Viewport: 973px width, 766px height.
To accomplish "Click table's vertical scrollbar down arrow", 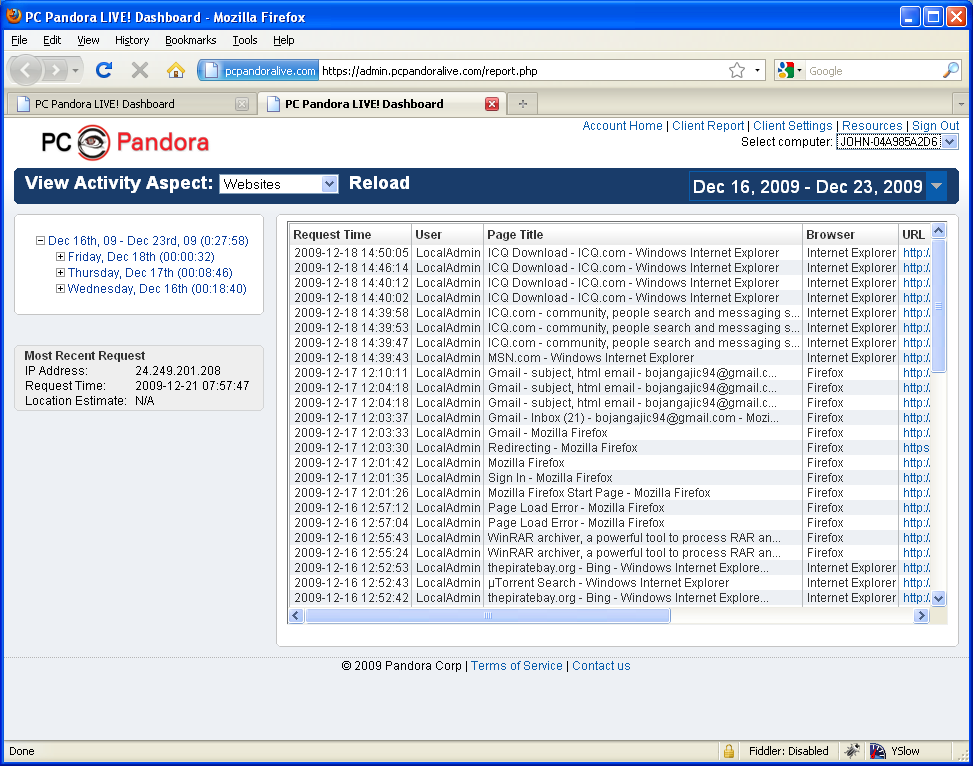I will 938,598.
